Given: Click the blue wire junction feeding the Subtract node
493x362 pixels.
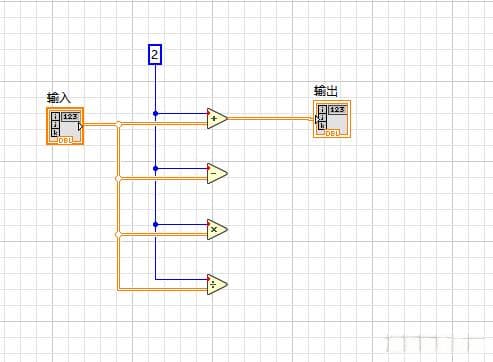Looking at the screenshot, I should (x=155, y=169).
